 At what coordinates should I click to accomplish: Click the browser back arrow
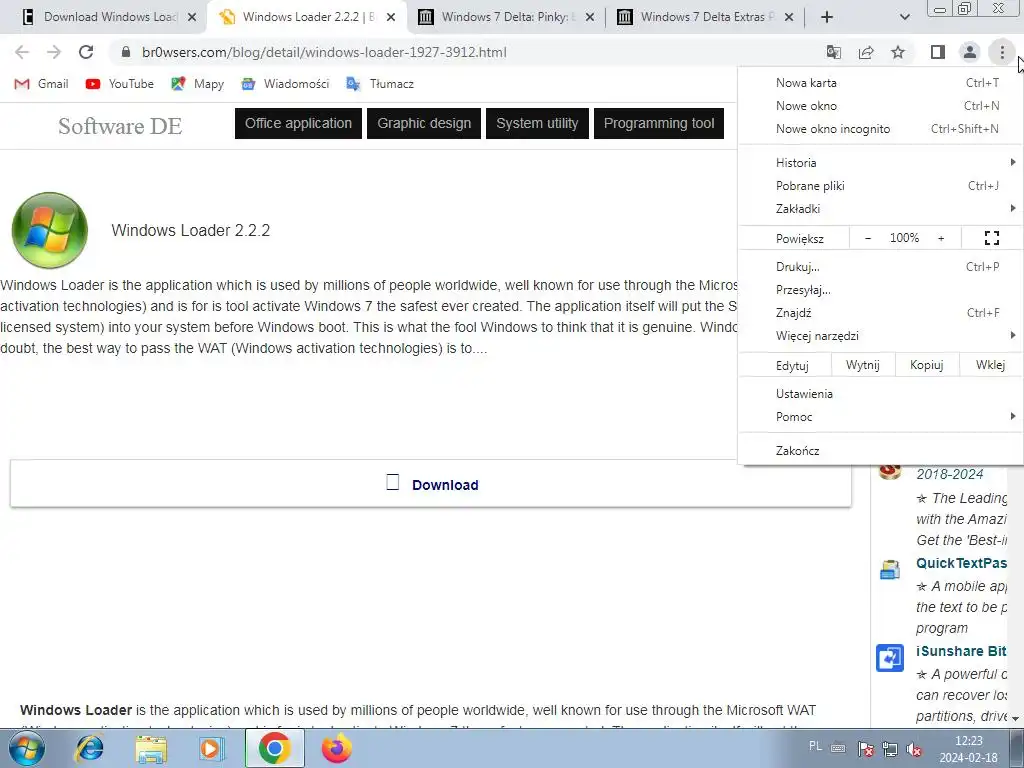(x=22, y=52)
